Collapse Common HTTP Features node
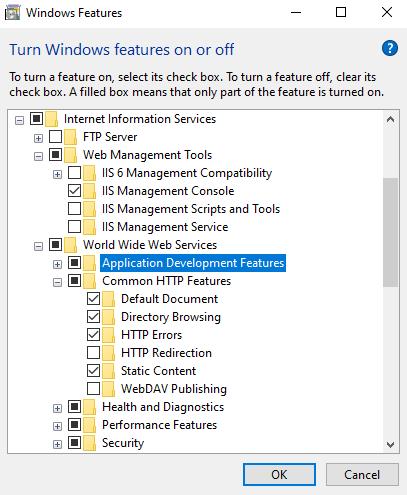The height and width of the screenshot is (495, 407). coord(58,282)
